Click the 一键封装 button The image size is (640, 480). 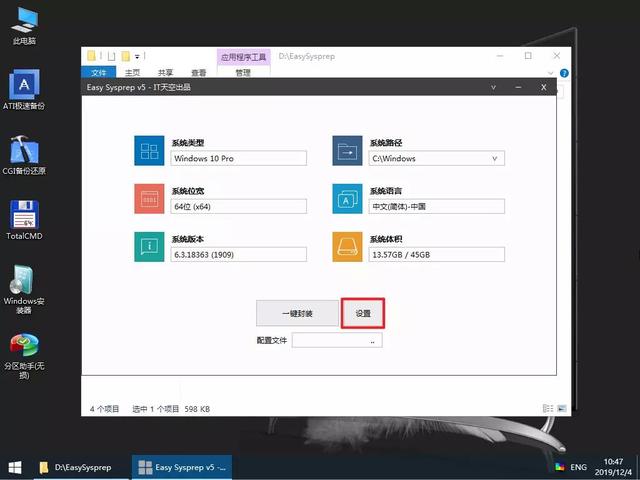pyautogui.click(x=297, y=313)
